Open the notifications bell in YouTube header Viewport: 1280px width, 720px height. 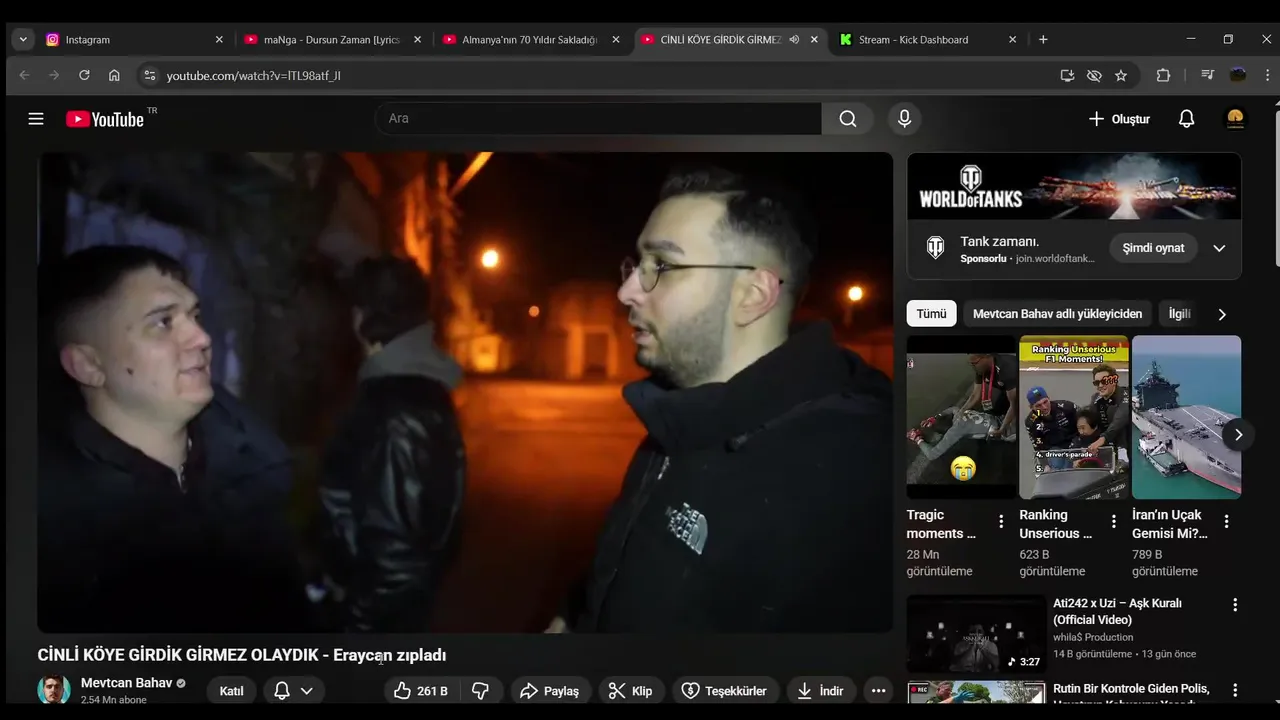tap(1186, 119)
